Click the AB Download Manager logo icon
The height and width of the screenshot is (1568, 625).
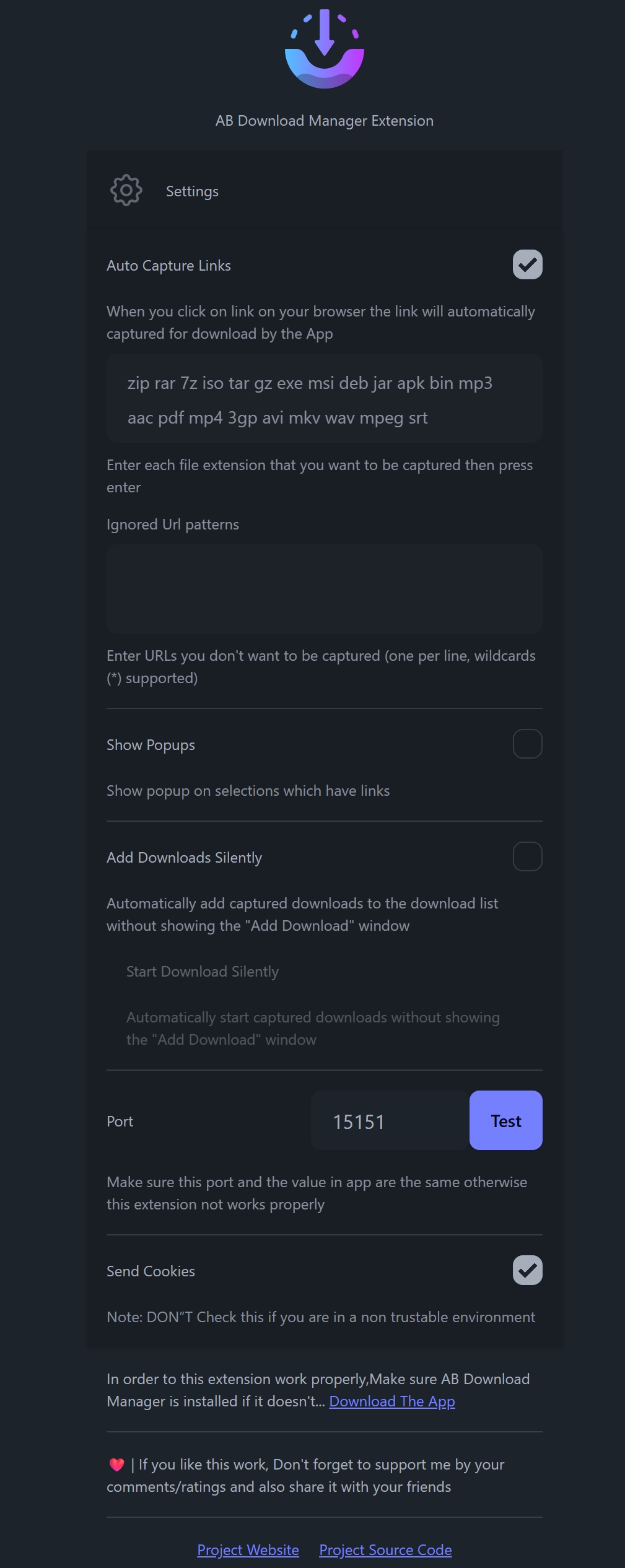coord(324,50)
